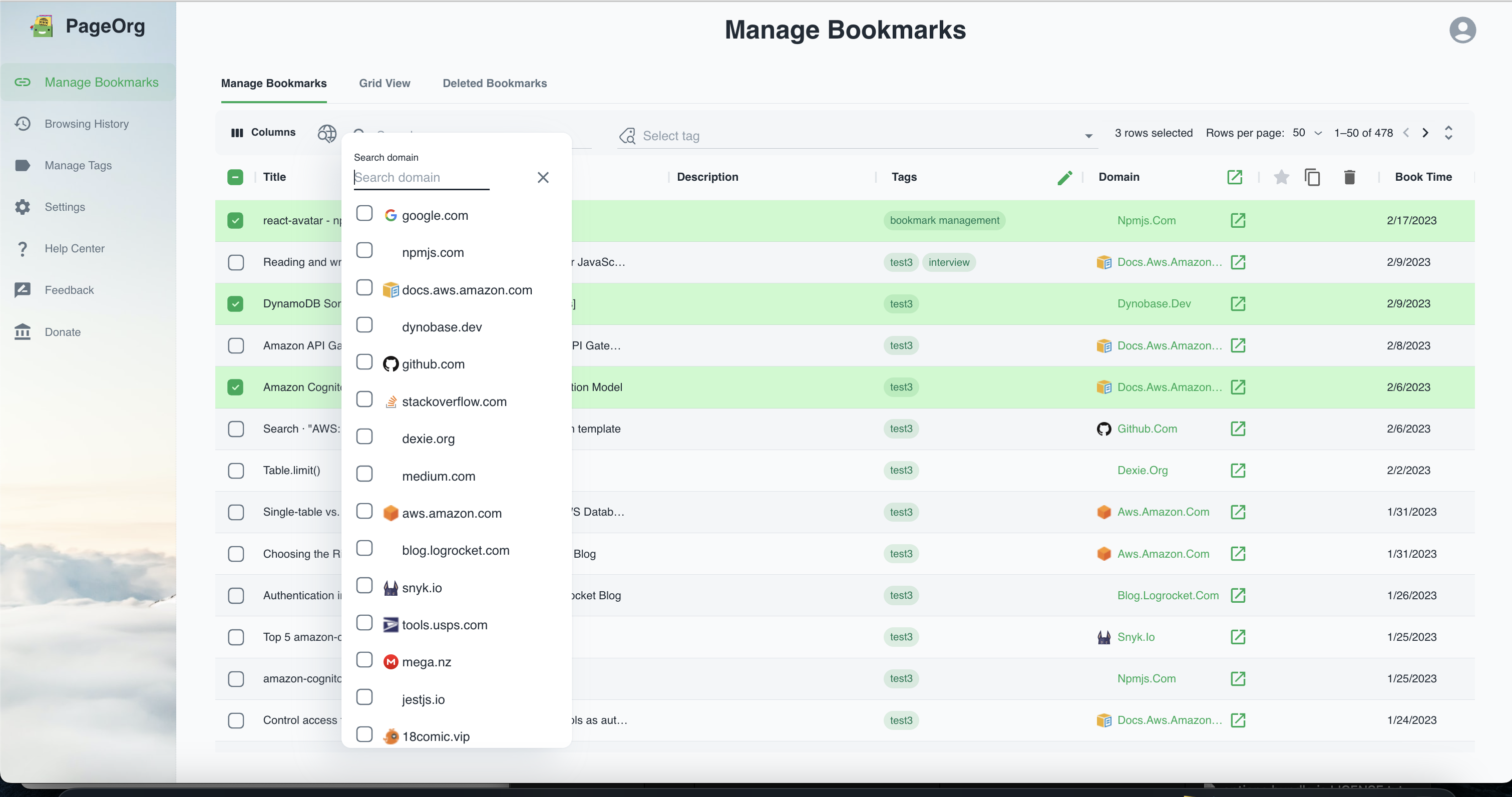Click the Feedback icon in sidebar
The image size is (1512, 797).
23,290
